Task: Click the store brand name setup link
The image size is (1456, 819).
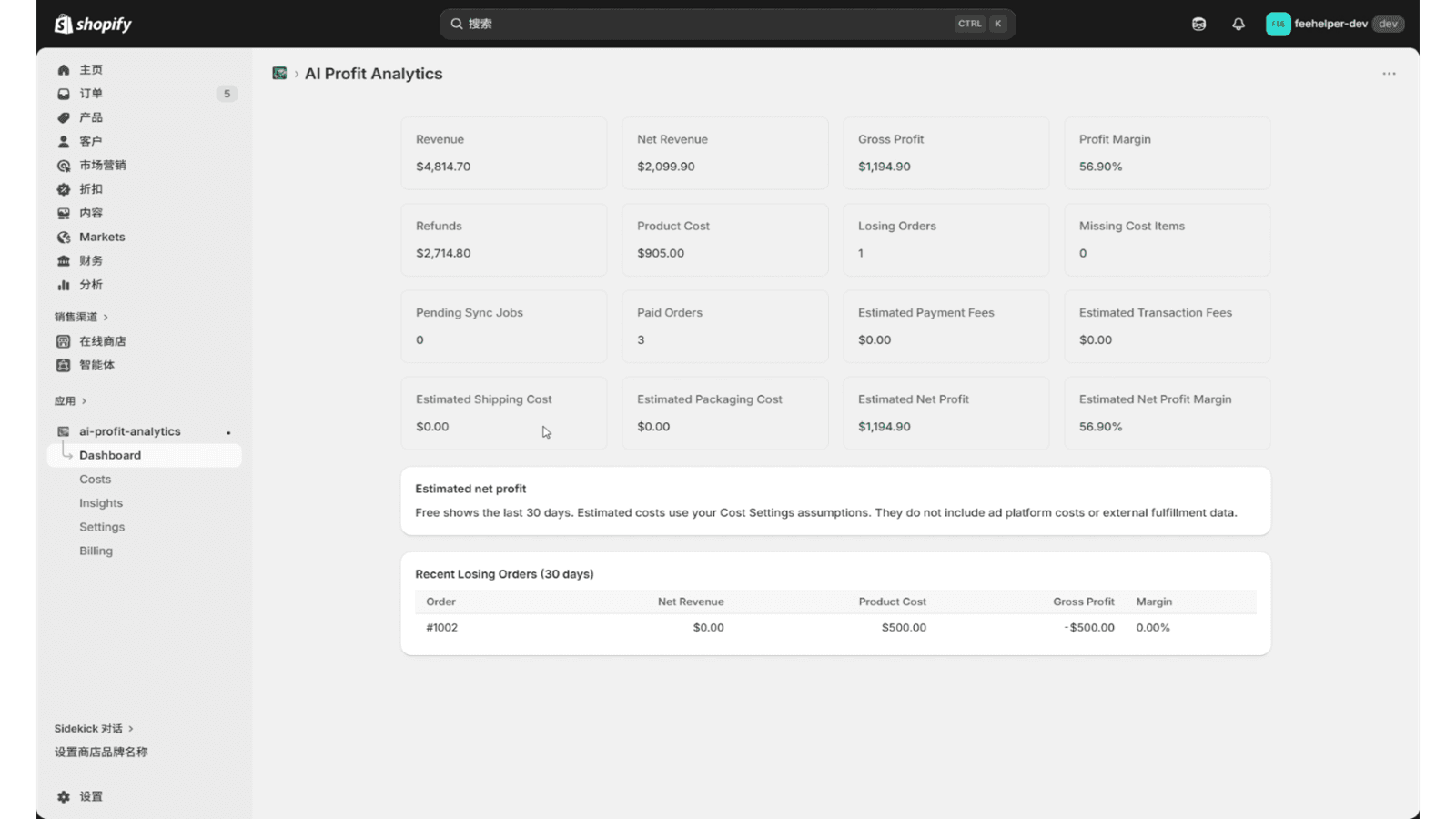Action: coord(101,753)
